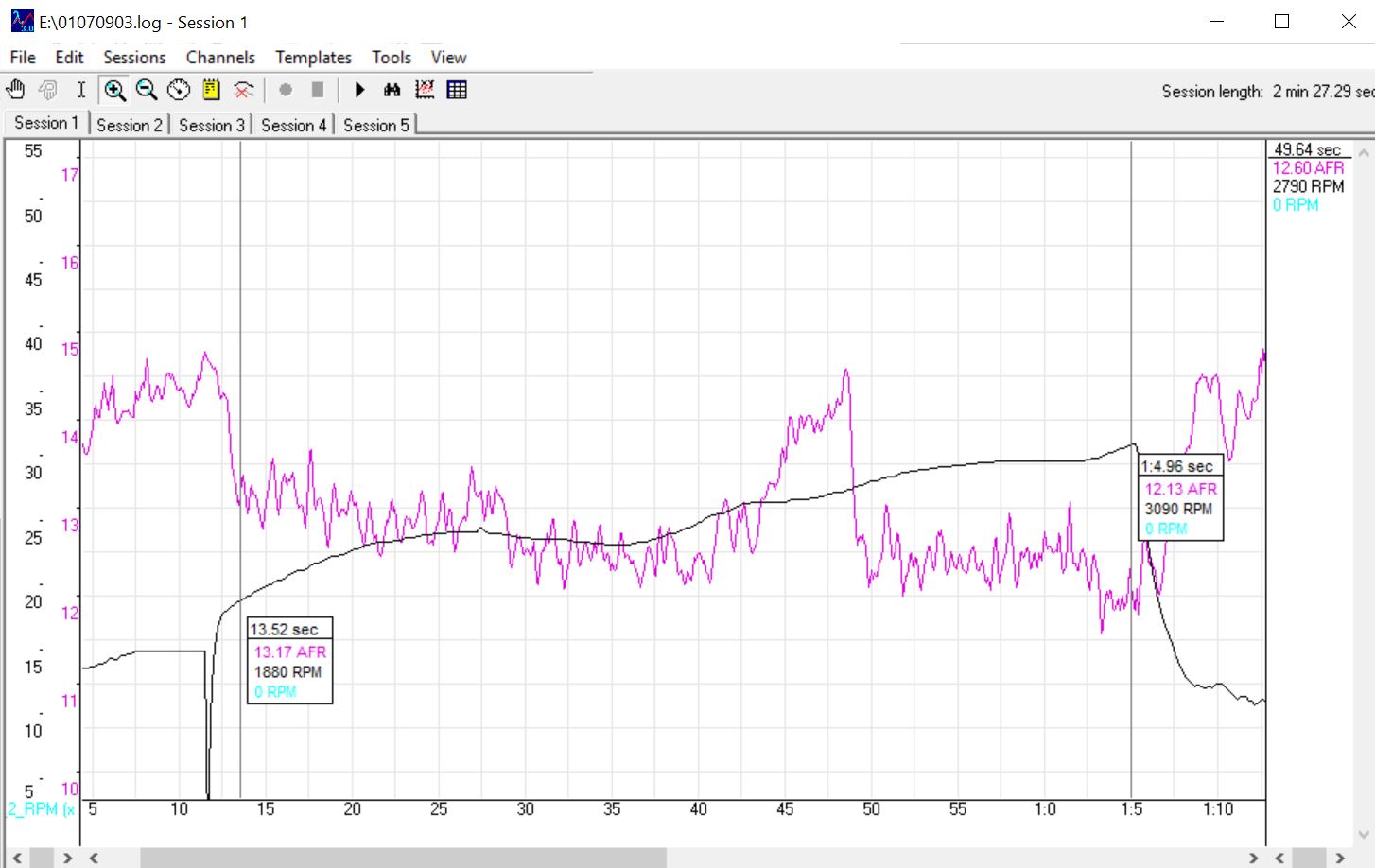Close the log viewer window
Image resolution: width=1375 pixels, height=868 pixels.
tap(1349, 22)
